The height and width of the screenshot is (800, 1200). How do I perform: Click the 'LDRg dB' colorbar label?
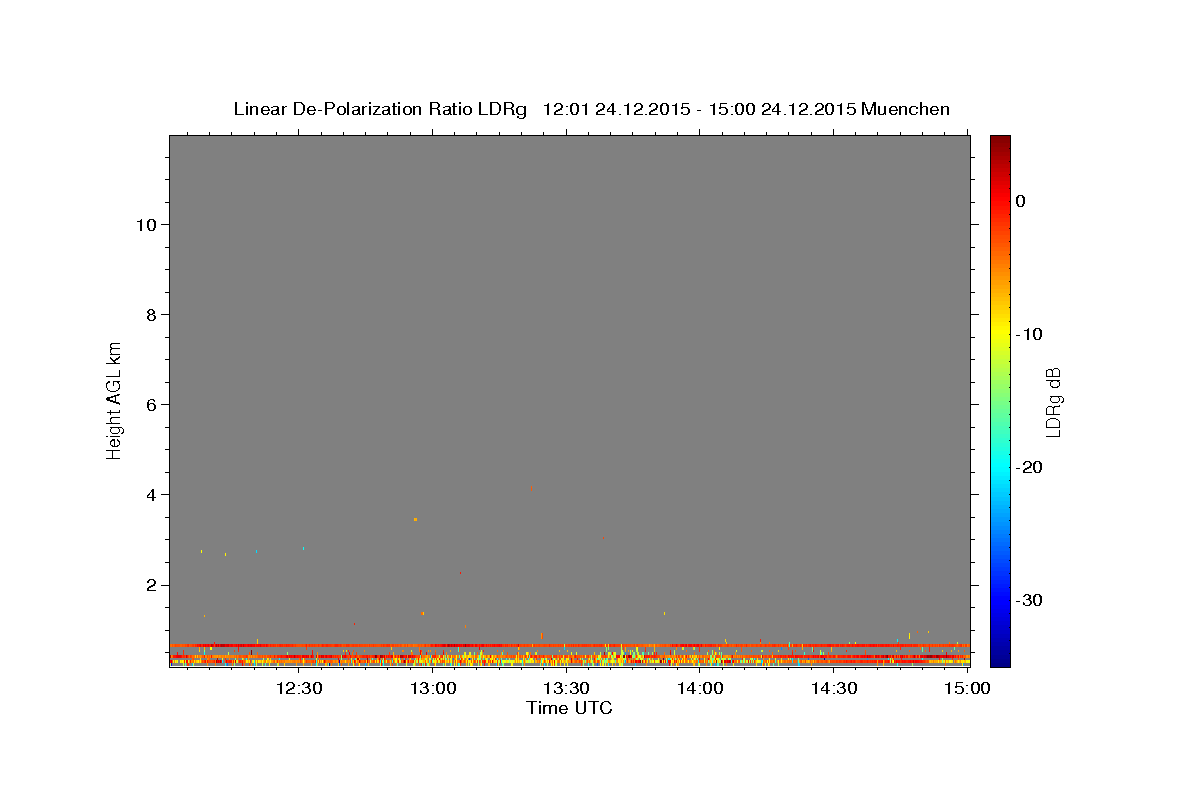click(x=1052, y=402)
